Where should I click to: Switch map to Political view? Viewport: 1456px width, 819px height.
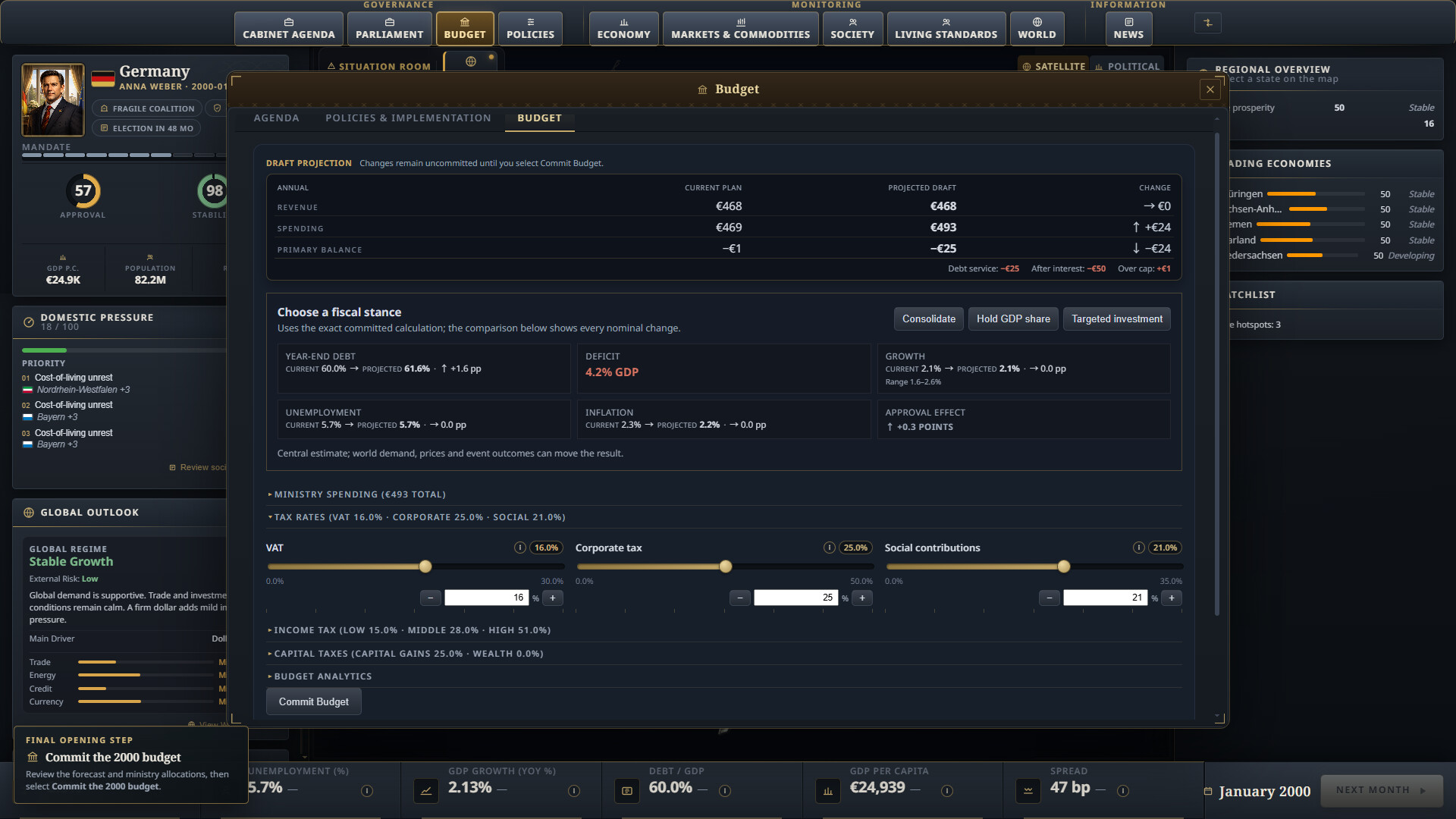click(x=1128, y=66)
